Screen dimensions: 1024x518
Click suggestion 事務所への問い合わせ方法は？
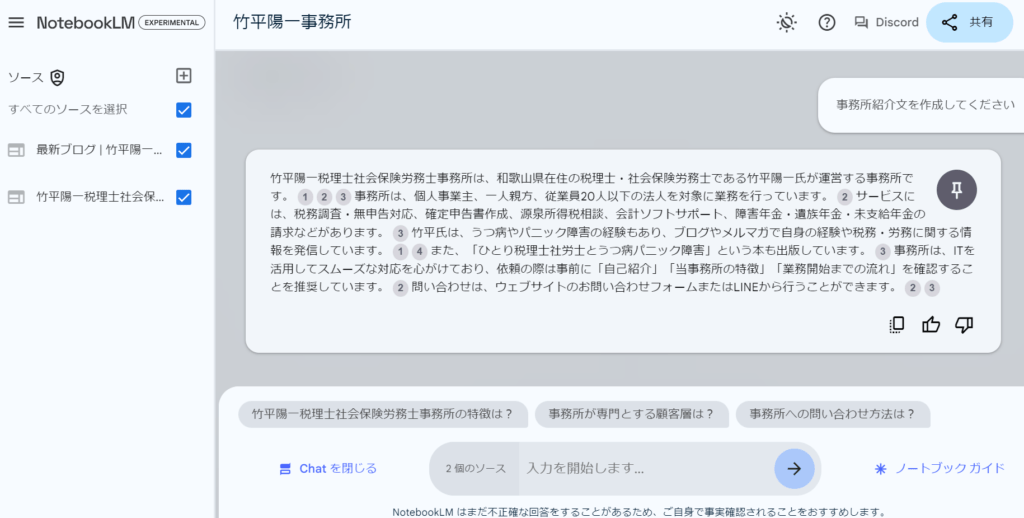click(x=833, y=414)
